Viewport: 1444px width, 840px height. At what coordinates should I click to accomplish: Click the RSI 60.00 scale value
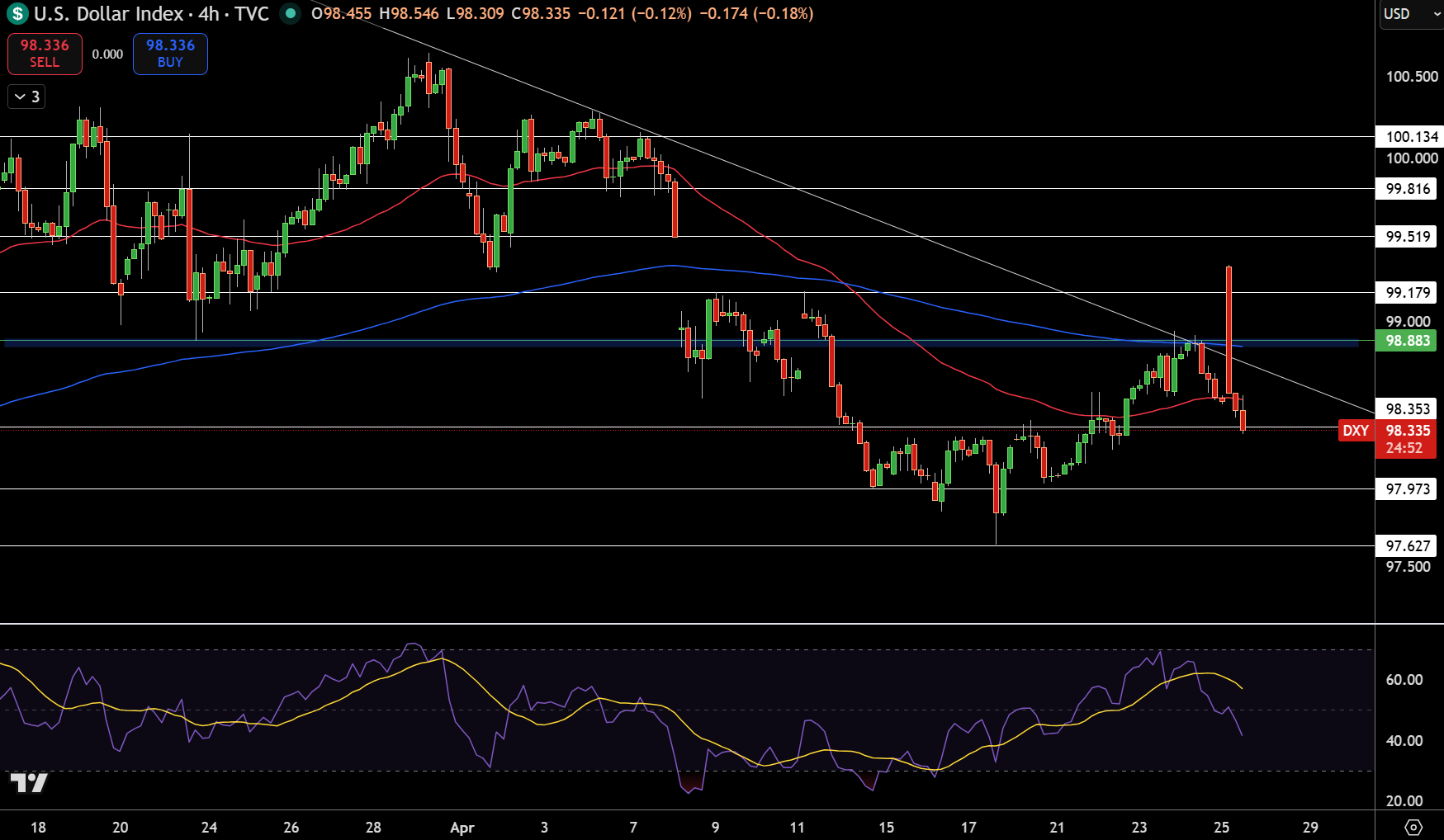pyautogui.click(x=1404, y=680)
